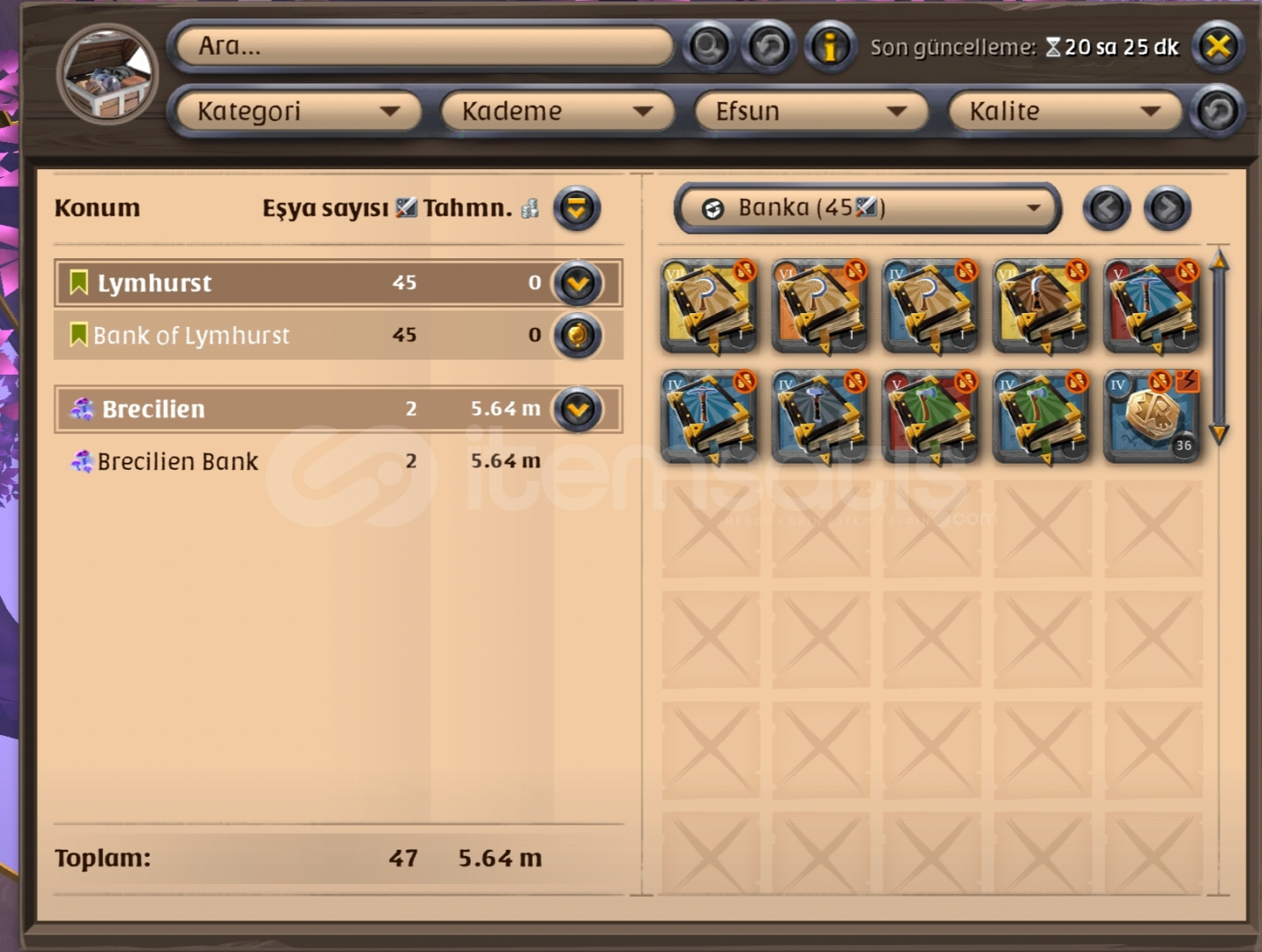Click the silver coin icon on Bank of Lymhurst
This screenshot has width=1262, height=952.
pos(579,336)
